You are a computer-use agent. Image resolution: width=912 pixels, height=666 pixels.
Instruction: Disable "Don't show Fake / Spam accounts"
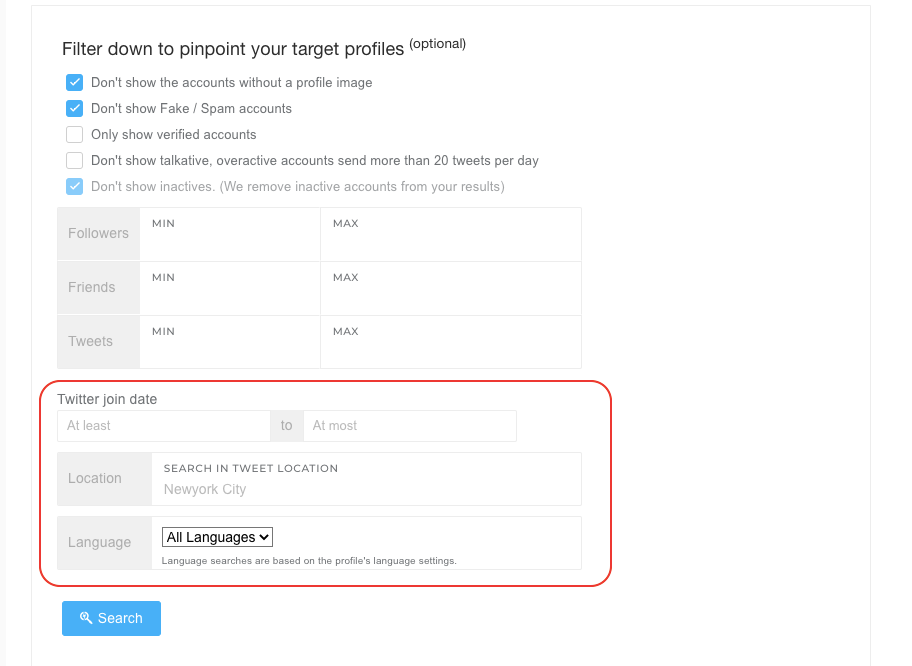click(x=74, y=108)
